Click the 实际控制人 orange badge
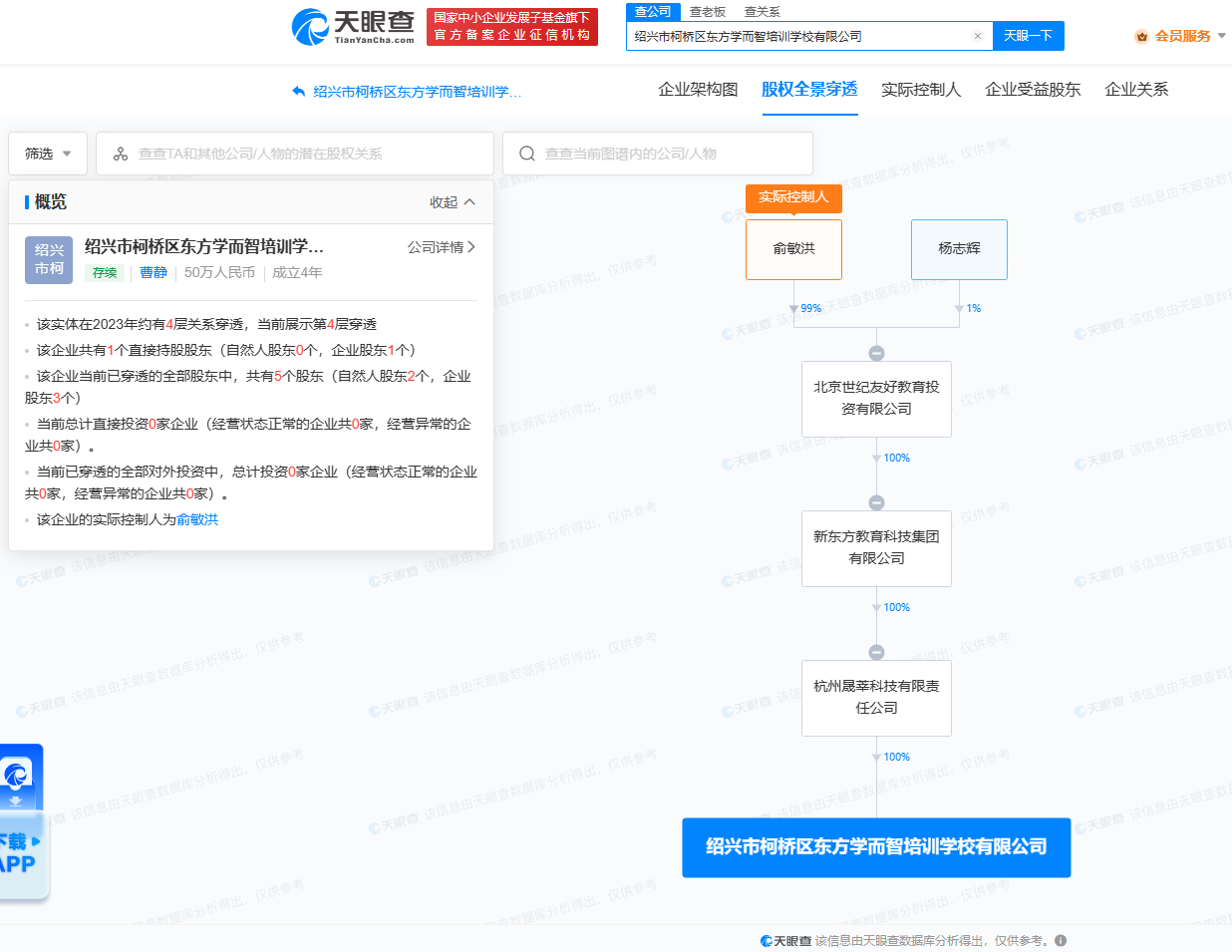Viewport: 1232px width, 952px height. (793, 197)
